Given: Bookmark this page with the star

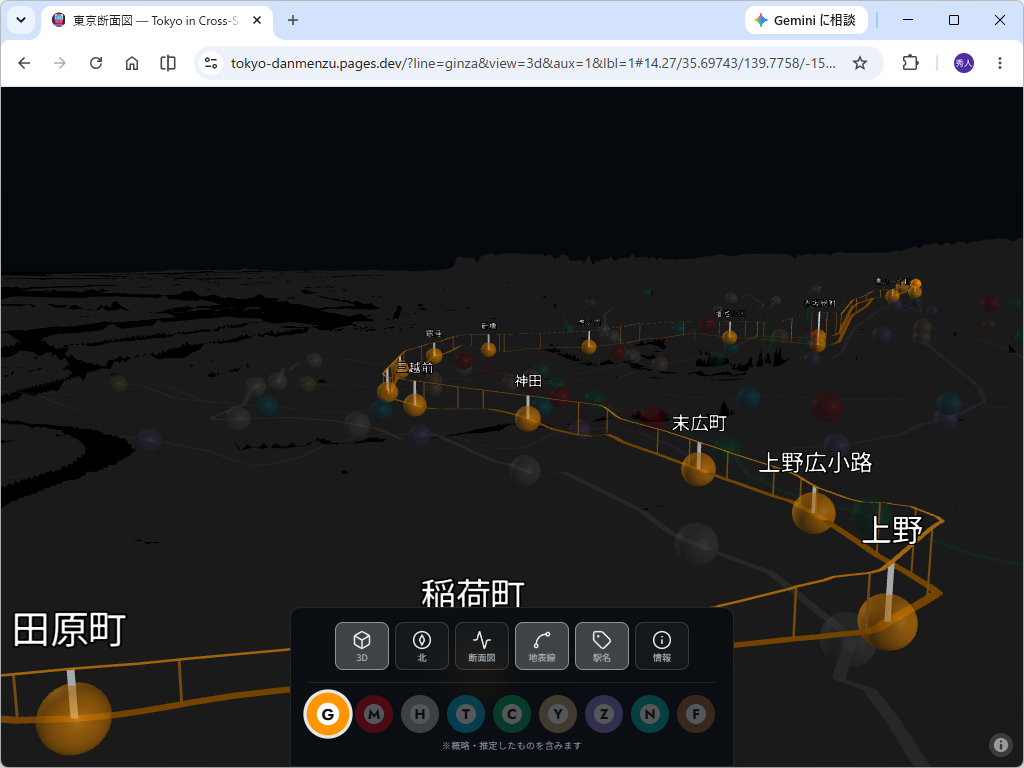Looking at the screenshot, I should point(860,63).
